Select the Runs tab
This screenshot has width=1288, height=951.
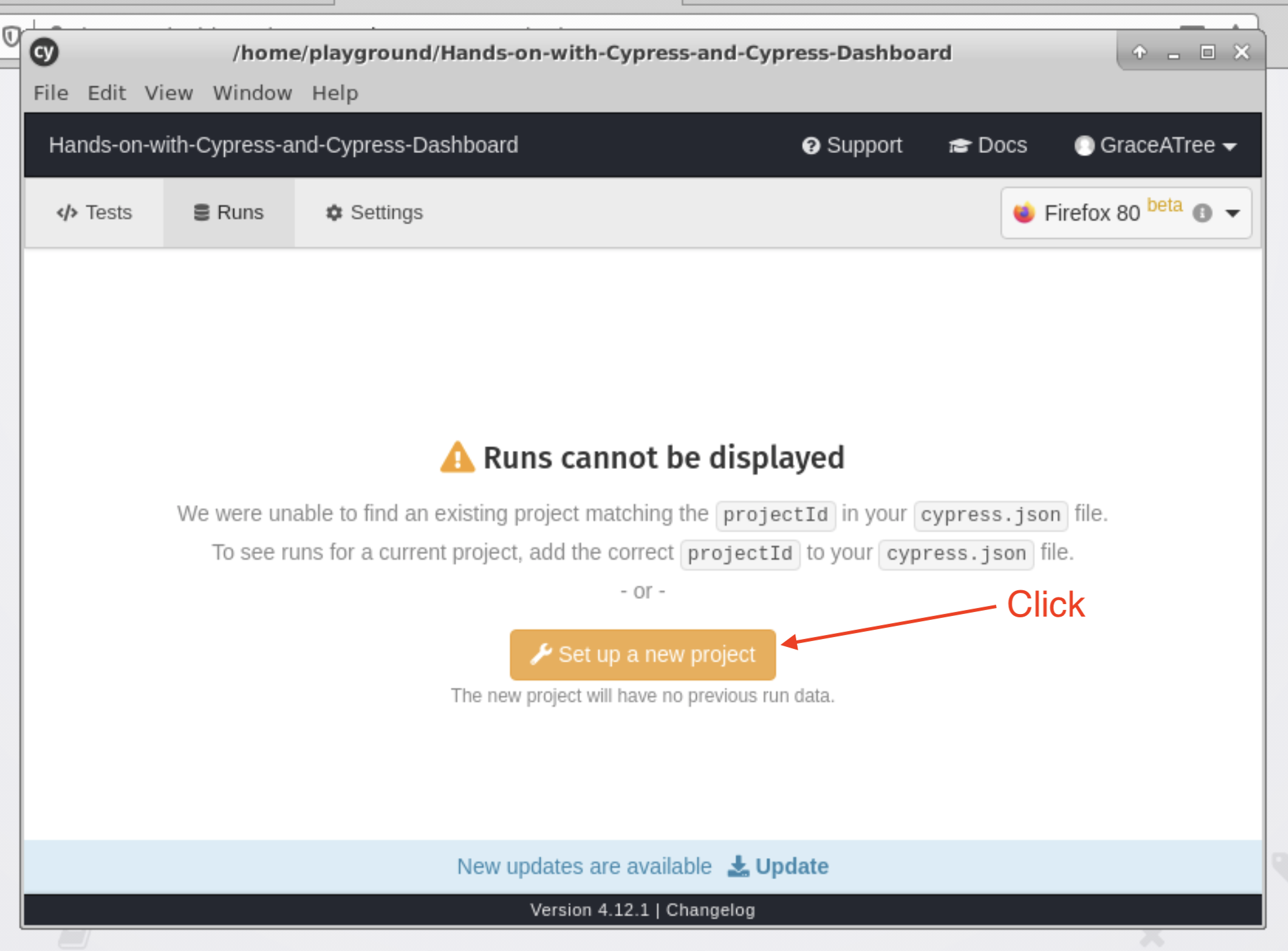point(229,212)
